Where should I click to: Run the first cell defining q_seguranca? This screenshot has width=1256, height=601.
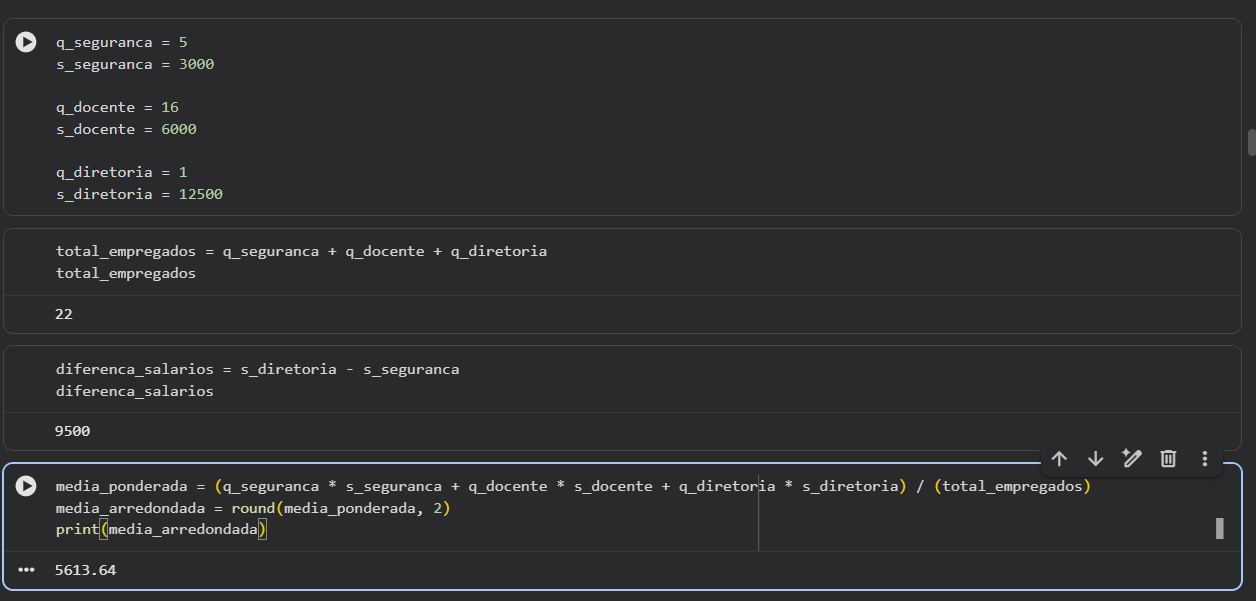tap(26, 42)
